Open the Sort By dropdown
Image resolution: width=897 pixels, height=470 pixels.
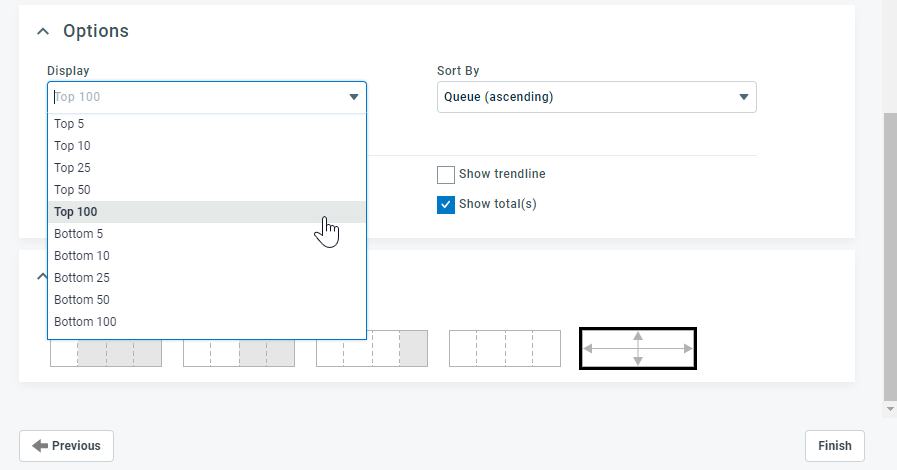coord(596,97)
